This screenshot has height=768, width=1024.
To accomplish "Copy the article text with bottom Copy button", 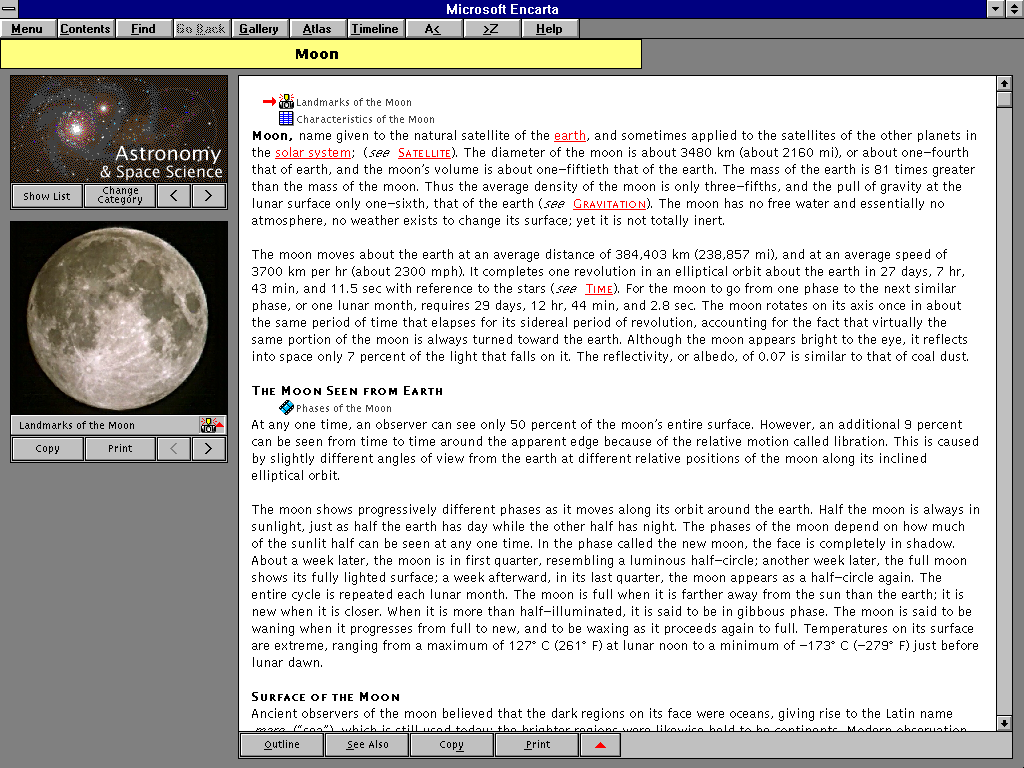I will click(x=451, y=745).
